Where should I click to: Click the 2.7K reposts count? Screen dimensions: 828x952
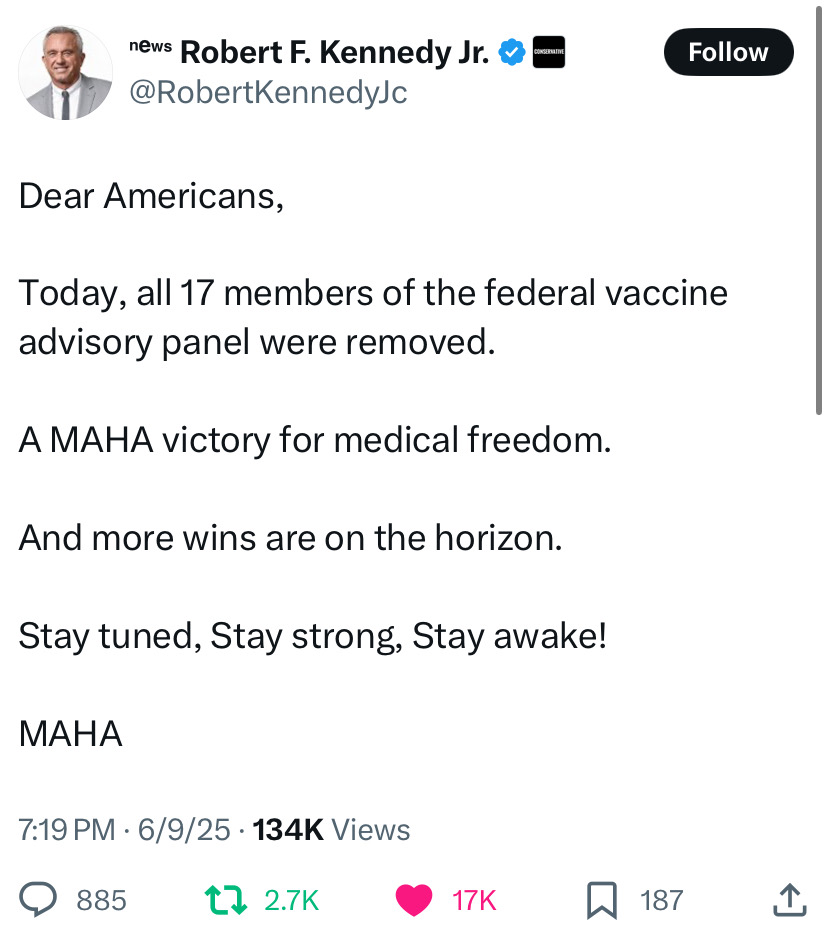291,900
